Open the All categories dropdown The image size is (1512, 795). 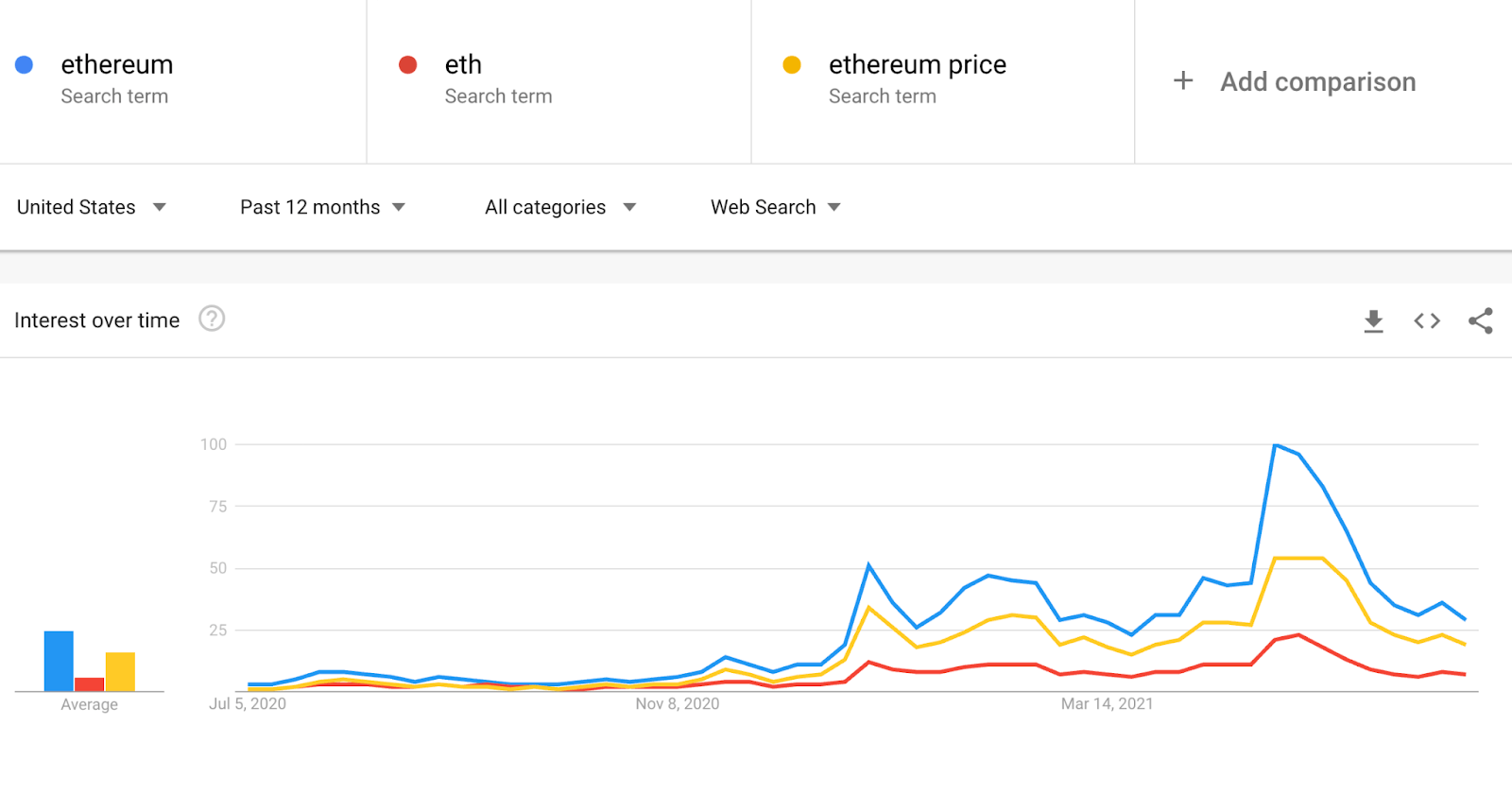pos(560,207)
